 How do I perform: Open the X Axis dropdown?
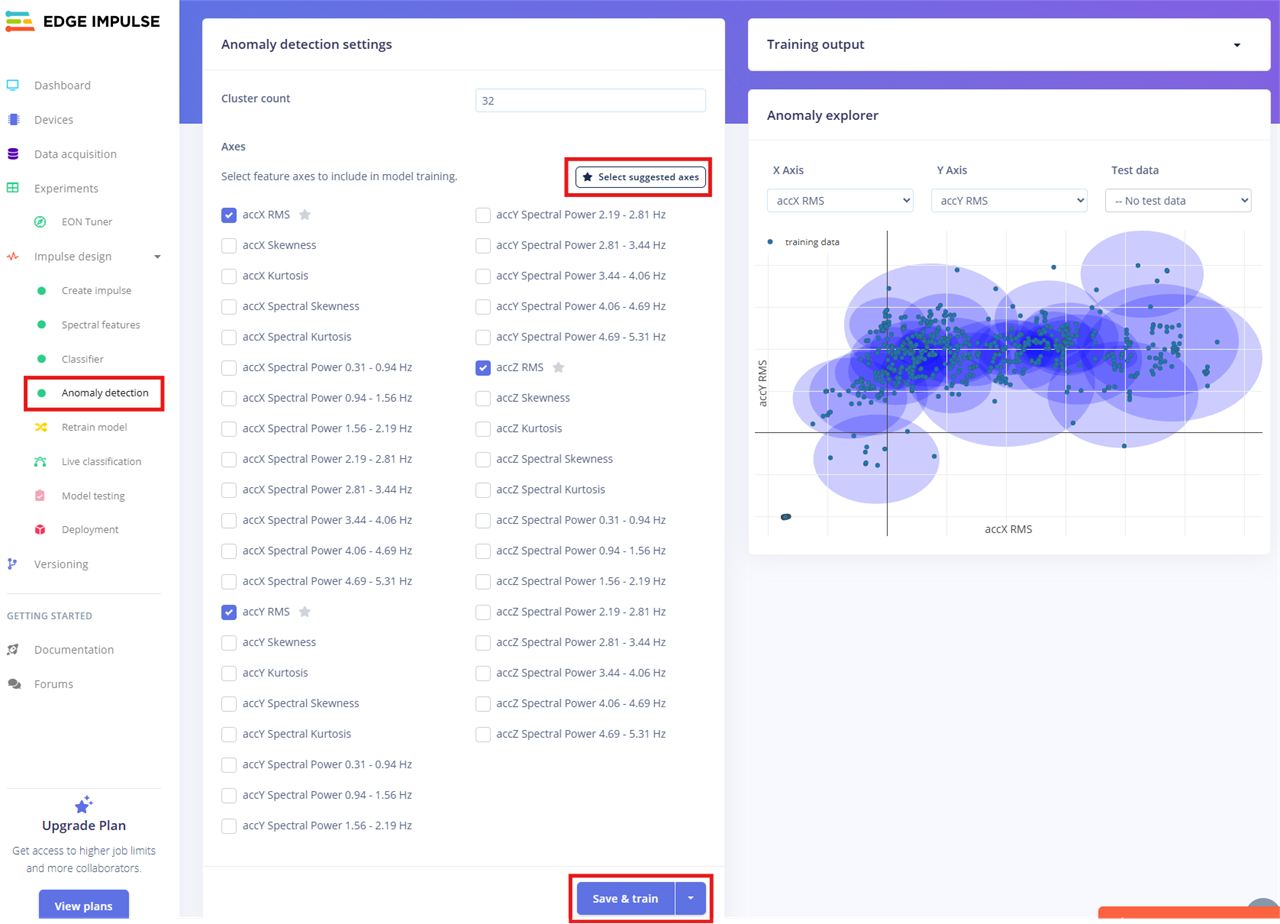point(840,200)
